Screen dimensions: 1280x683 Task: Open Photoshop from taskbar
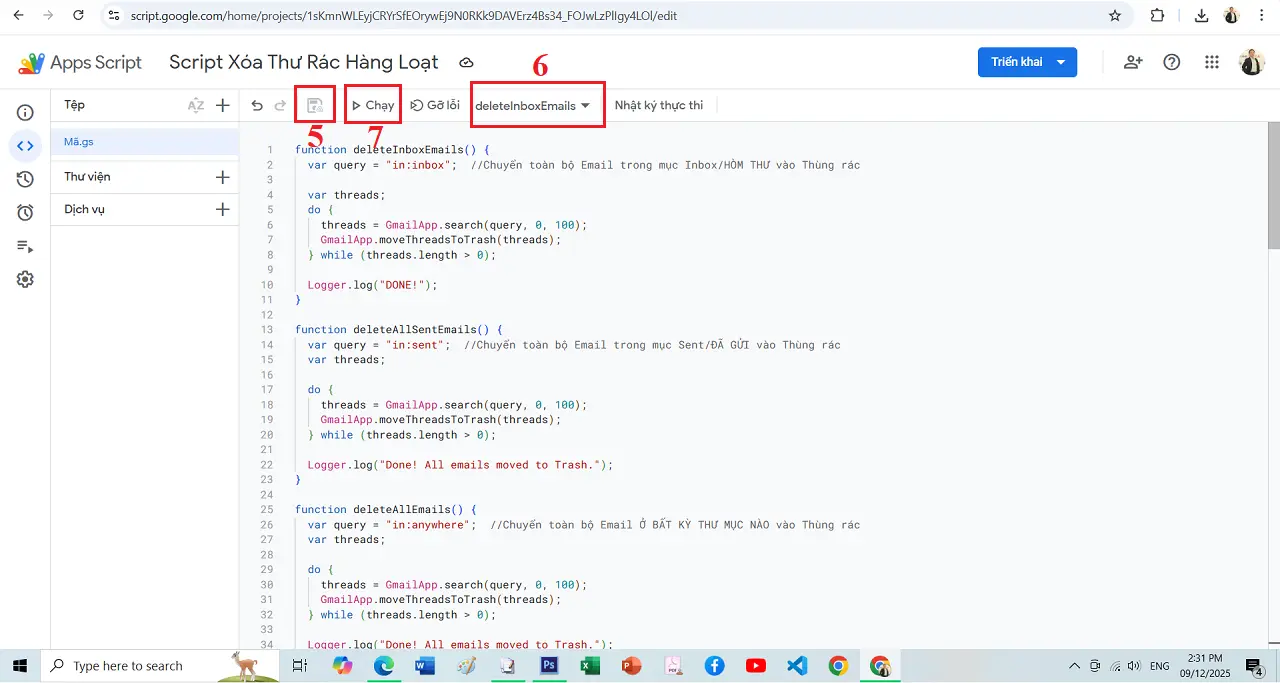pyautogui.click(x=549, y=665)
